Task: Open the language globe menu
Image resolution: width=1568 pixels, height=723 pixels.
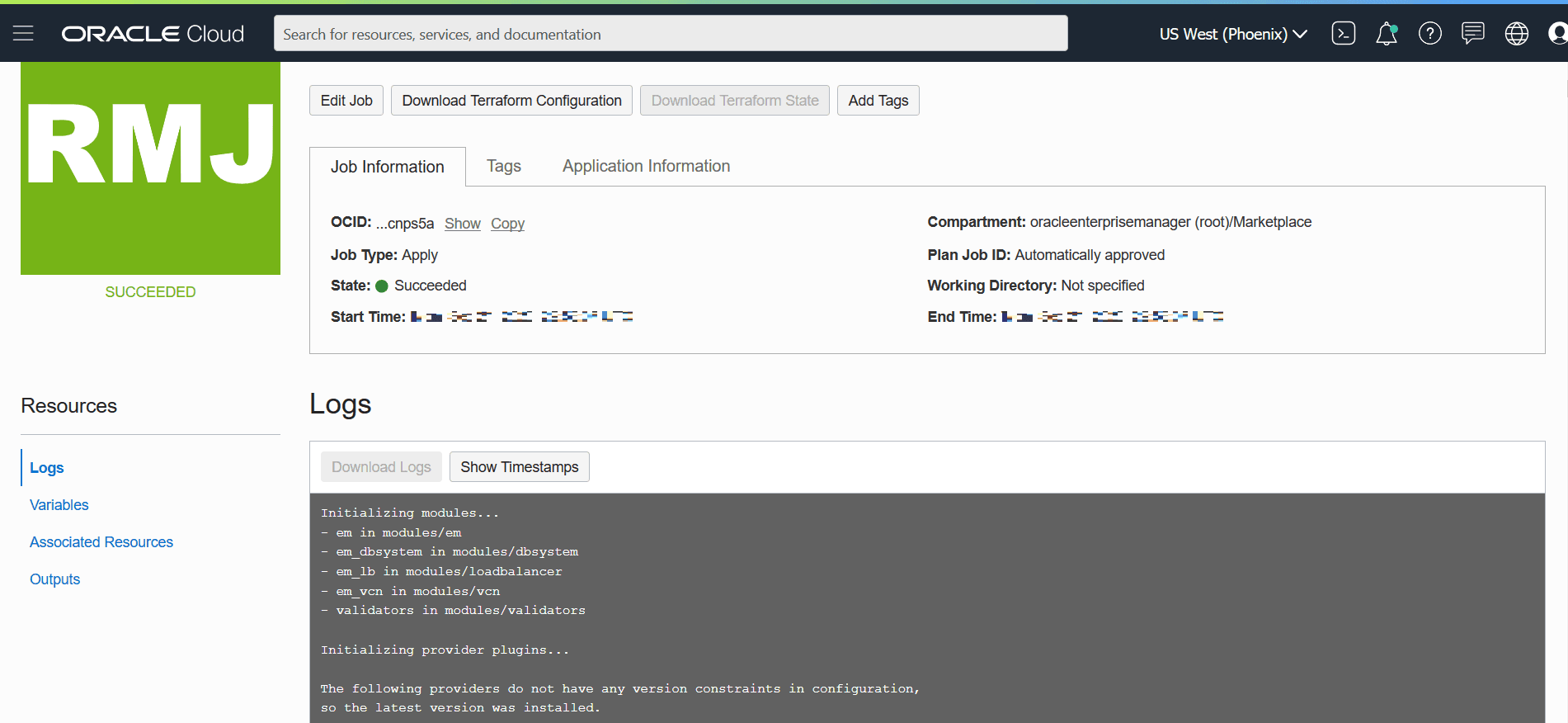Action: (x=1516, y=34)
